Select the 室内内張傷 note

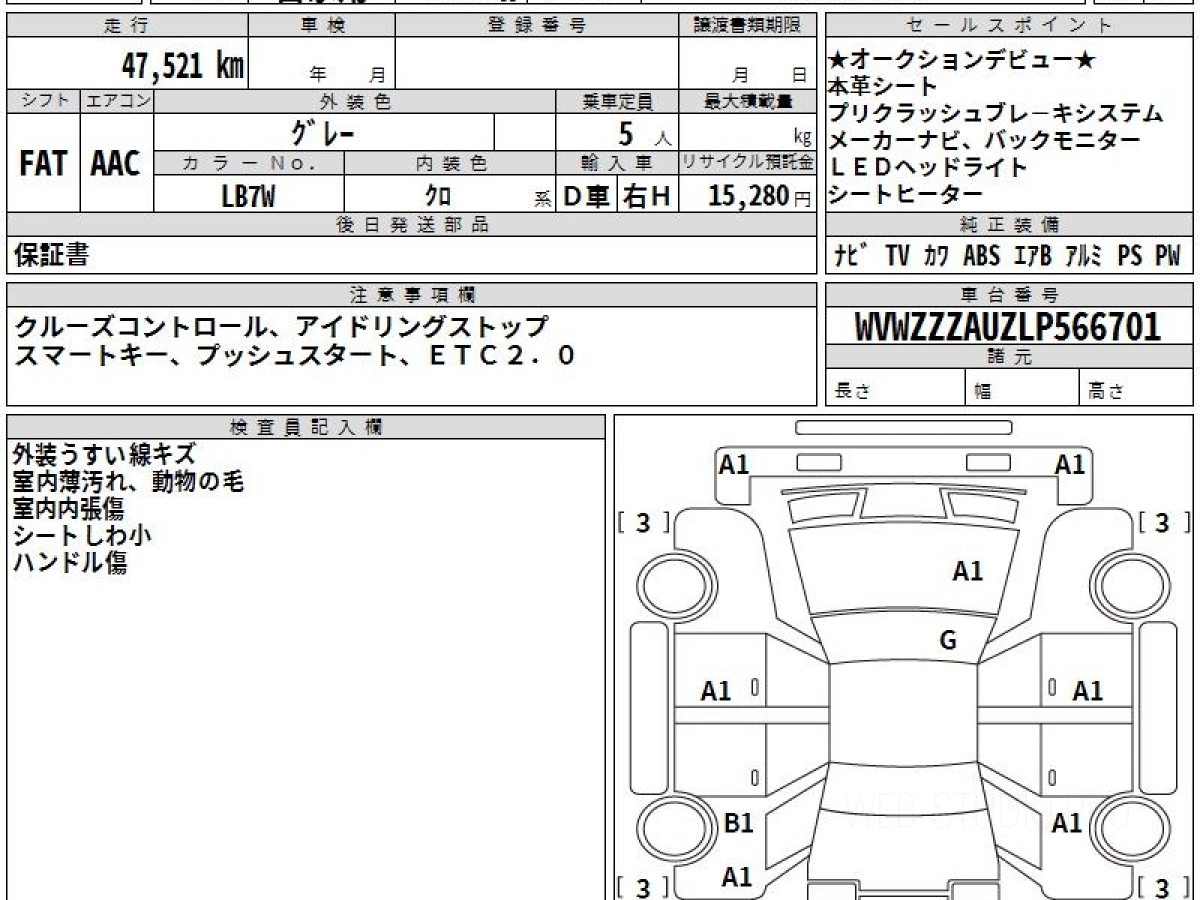(x=69, y=509)
